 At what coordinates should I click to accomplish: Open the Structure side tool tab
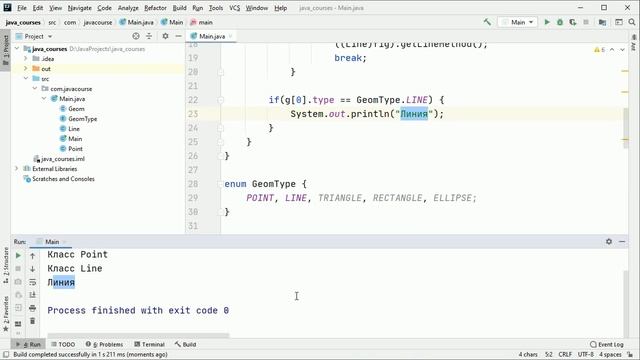click(6, 266)
